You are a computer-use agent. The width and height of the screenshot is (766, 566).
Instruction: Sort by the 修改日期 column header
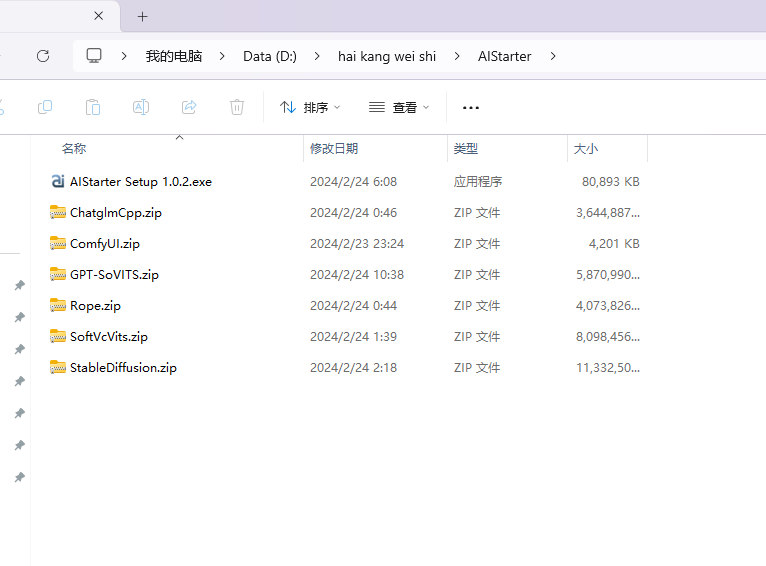point(334,148)
